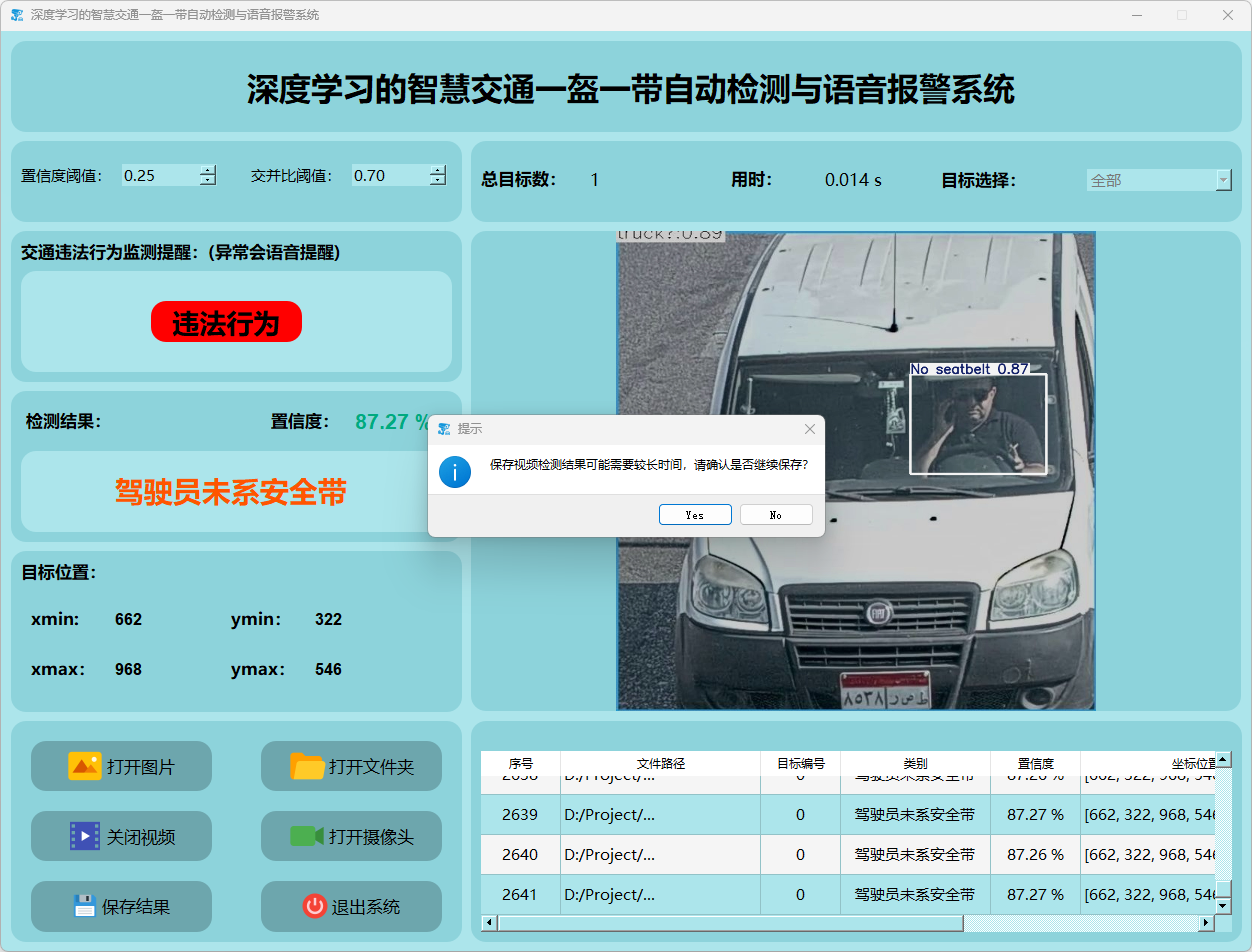Decrease the 交并比阈值 value with down arrow
1252x952 pixels.
pos(437,181)
